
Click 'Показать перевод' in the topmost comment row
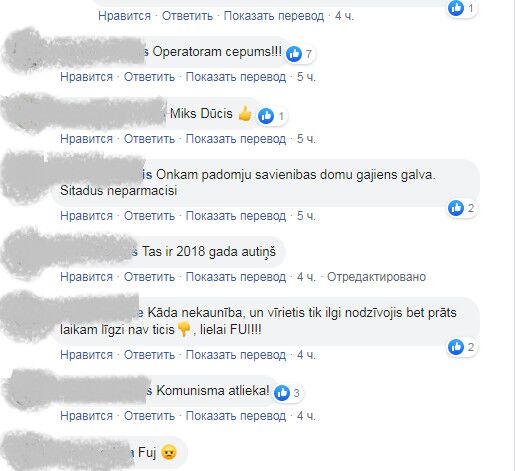[273, 16]
